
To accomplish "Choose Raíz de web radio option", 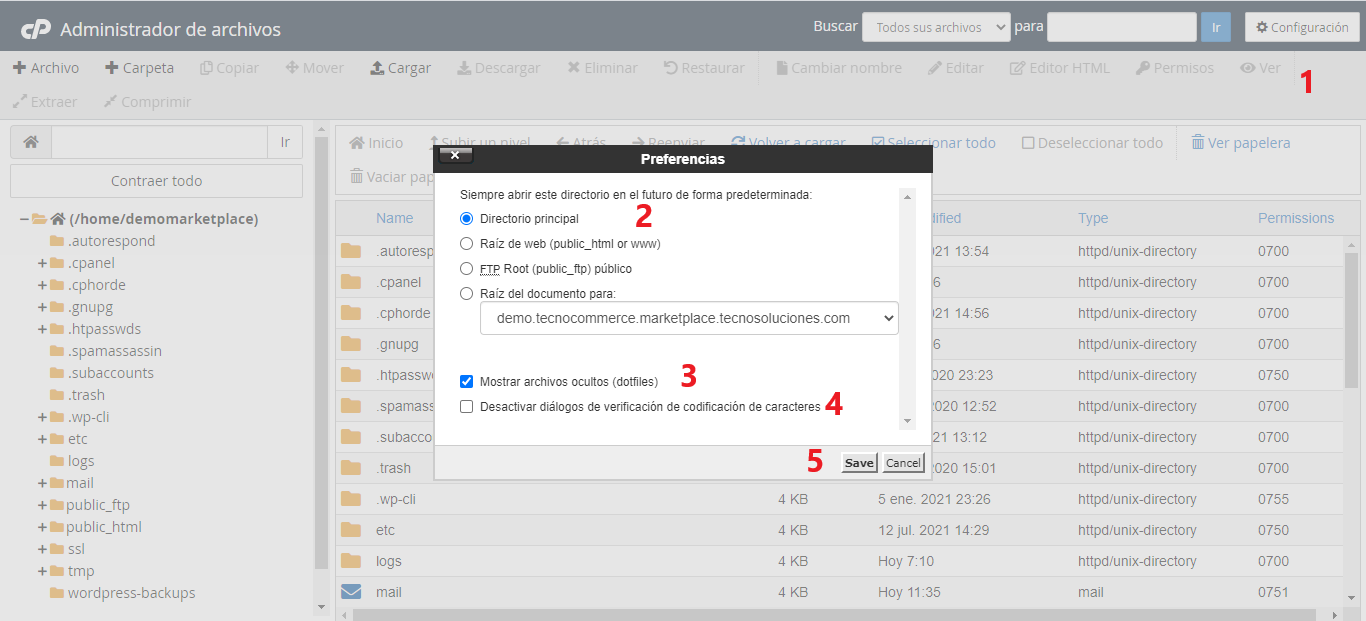I will pos(466,243).
